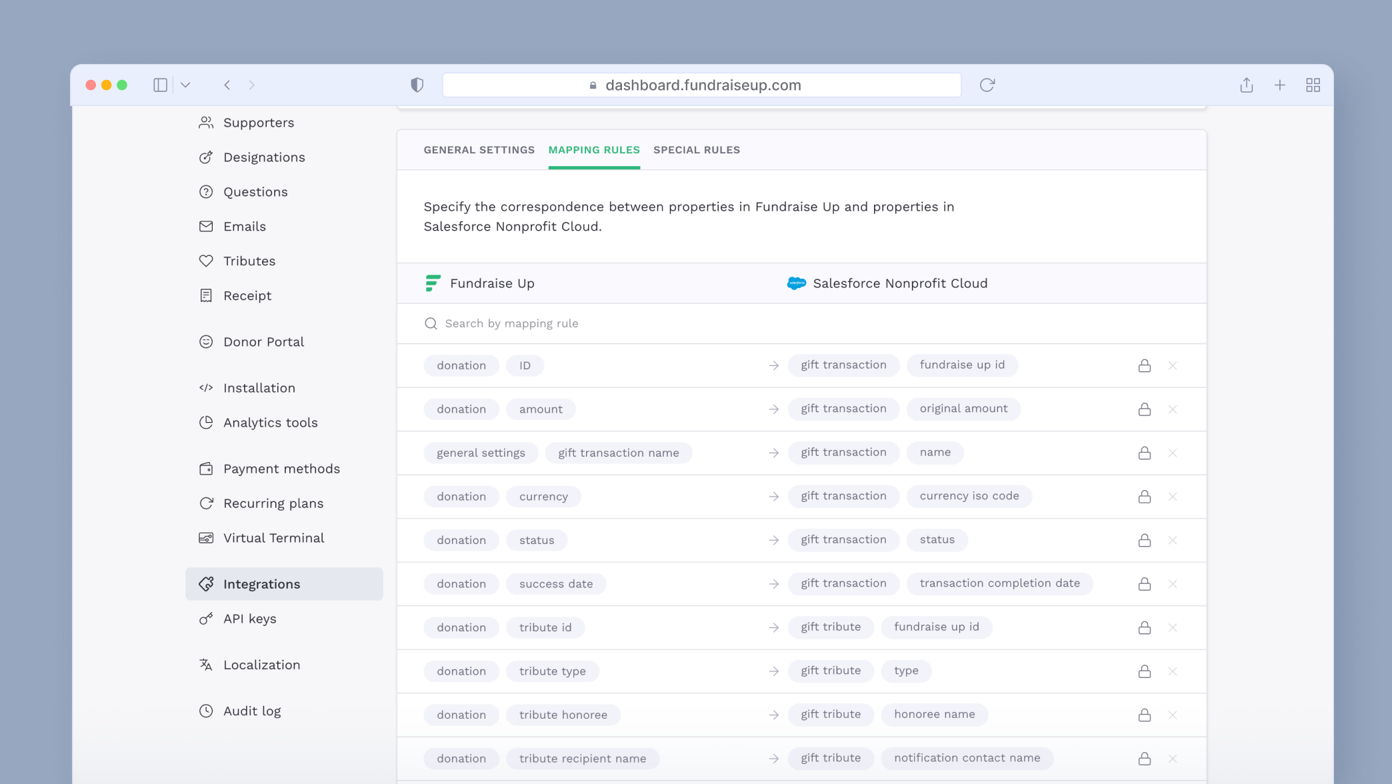Click the Audit log clock icon
This screenshot has width=1392, height=784.
204,711
